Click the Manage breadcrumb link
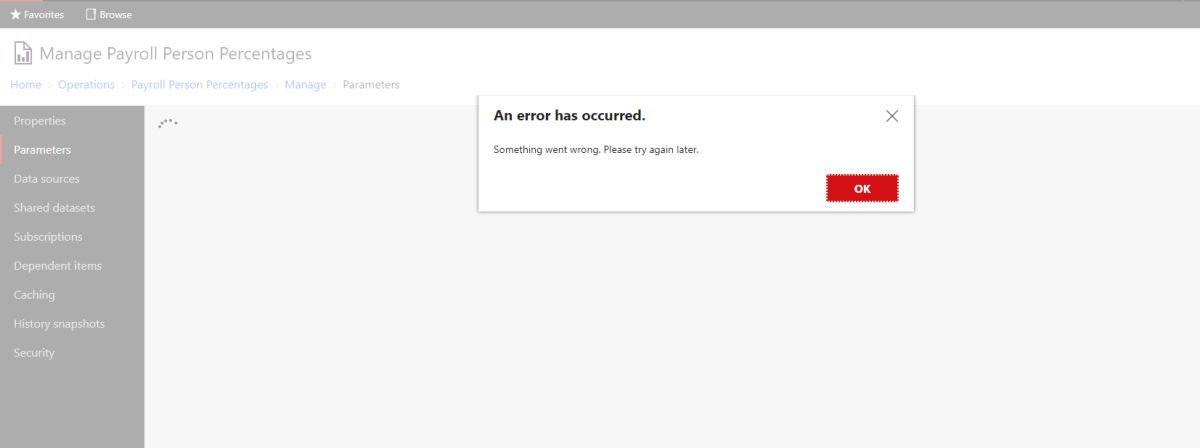Viewport: 1200px width, 448px height. point(305,85)
